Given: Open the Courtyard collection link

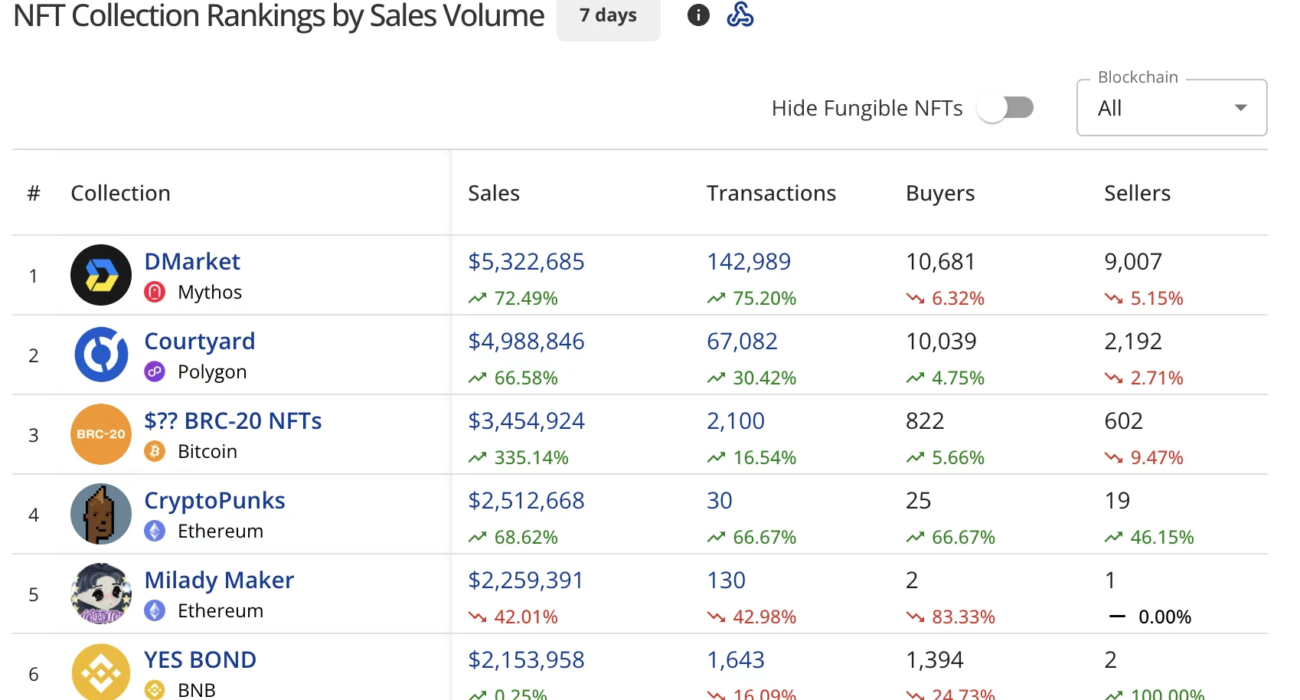Looking at the screenshot, I should pyautogui.click(x=200, y=341).
